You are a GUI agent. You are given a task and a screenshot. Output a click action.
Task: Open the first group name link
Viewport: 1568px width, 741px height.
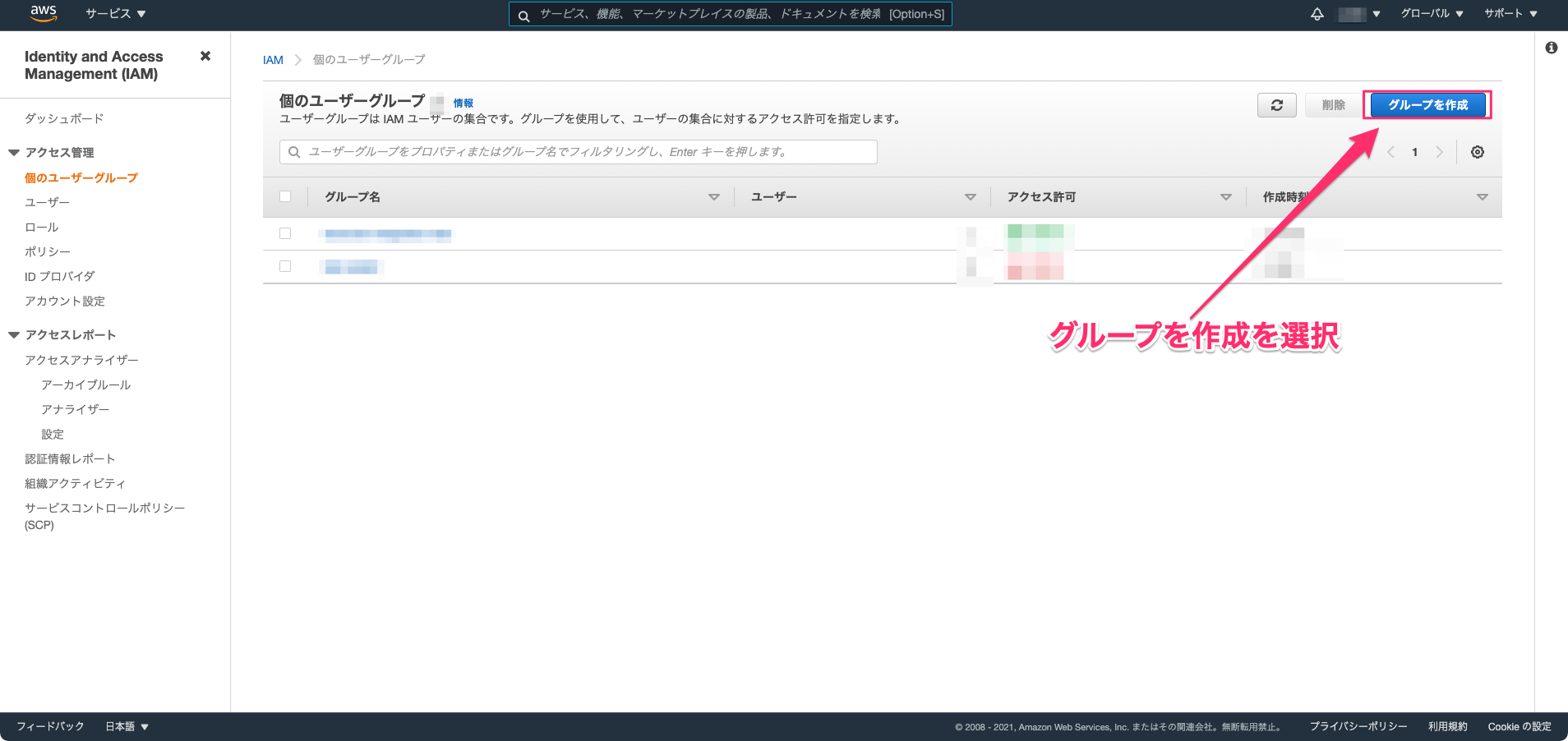coord(388,235)
